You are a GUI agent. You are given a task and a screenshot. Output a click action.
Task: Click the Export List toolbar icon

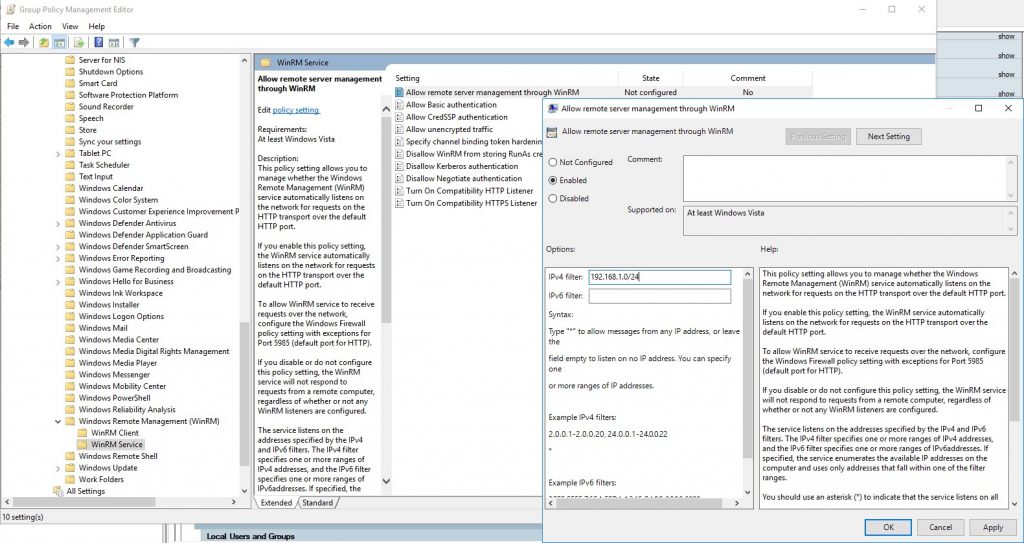click(x=79, y=43)
